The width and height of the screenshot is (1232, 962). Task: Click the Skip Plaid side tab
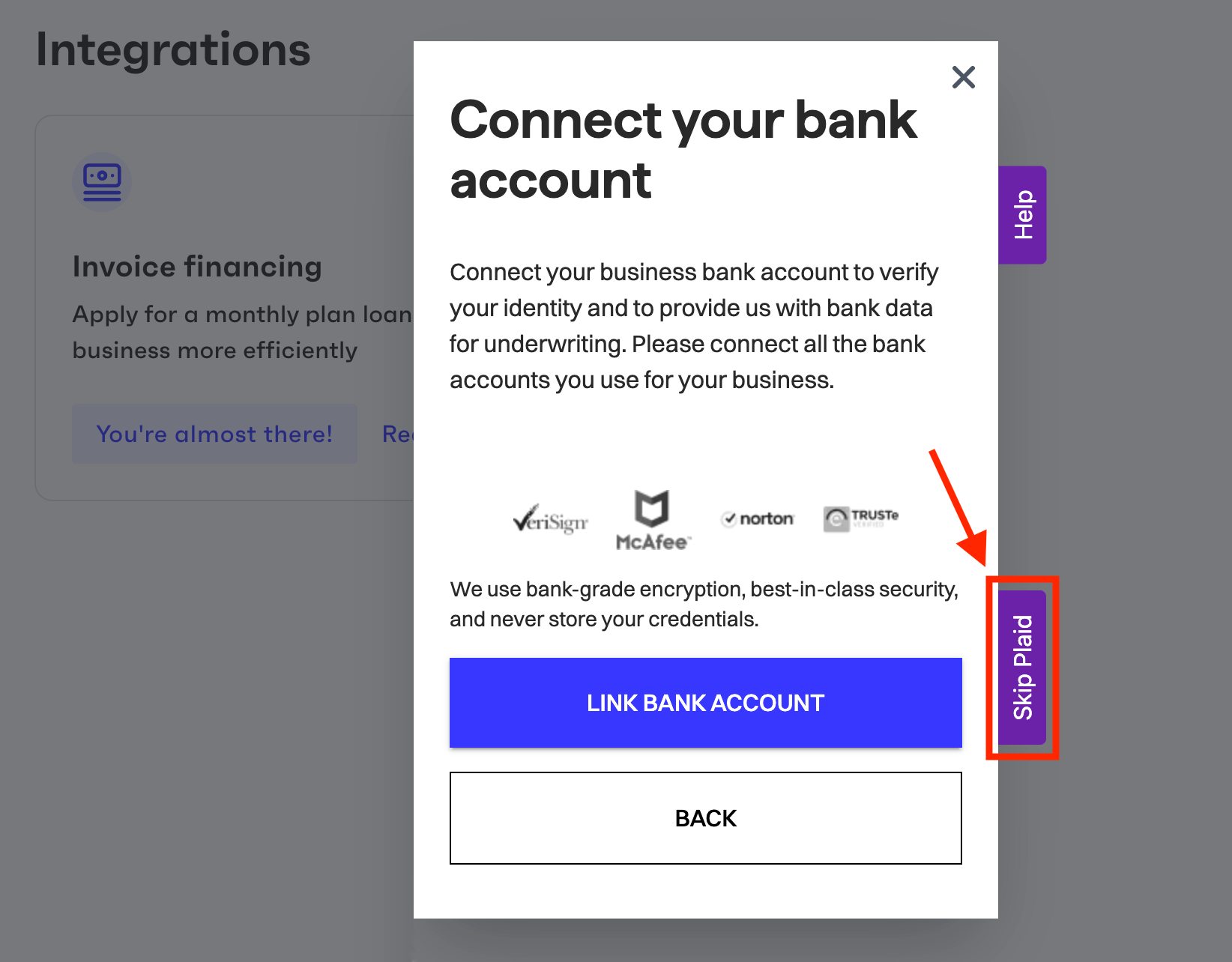coord(1022,667)
